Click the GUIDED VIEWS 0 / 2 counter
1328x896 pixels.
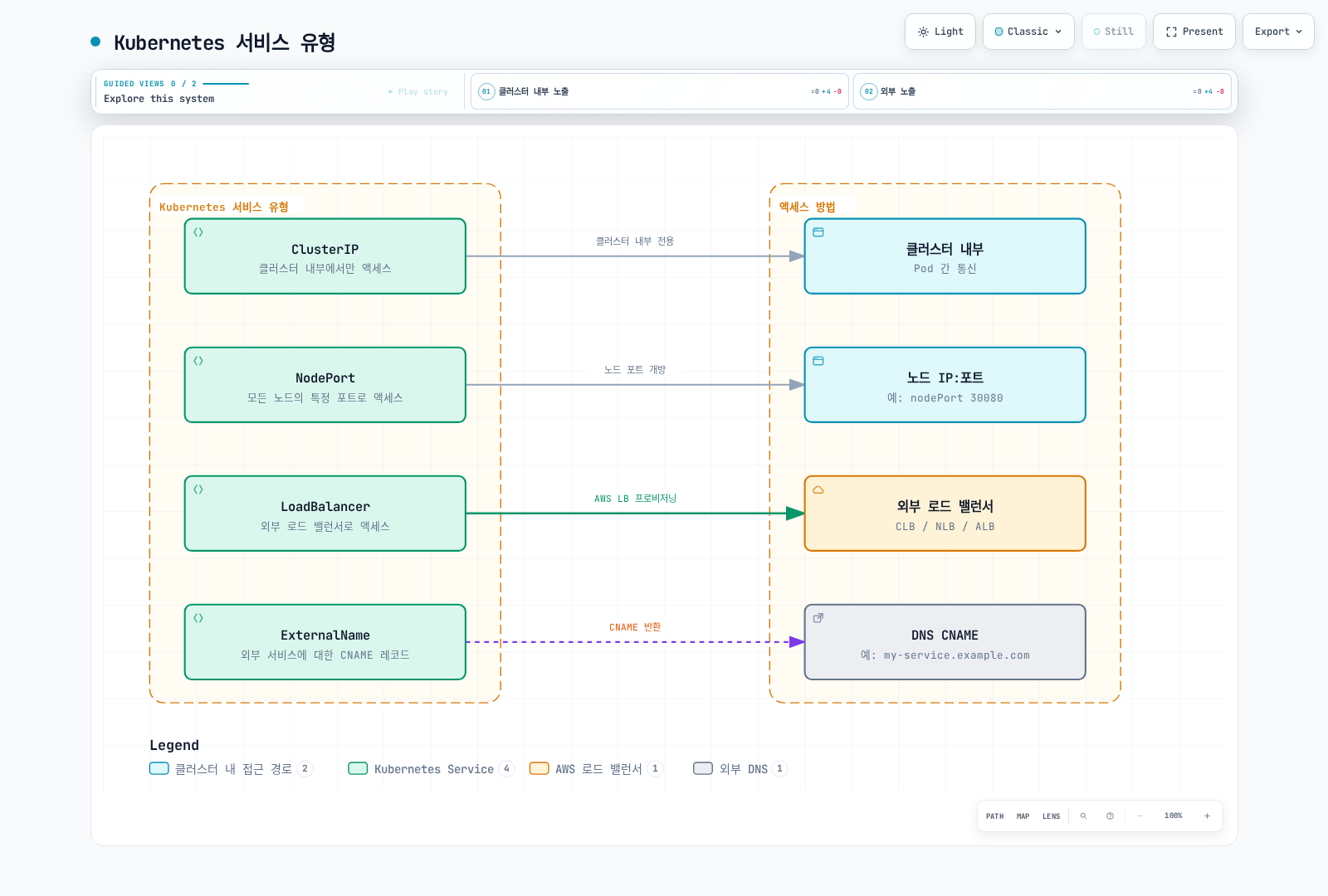click(150, 84)
